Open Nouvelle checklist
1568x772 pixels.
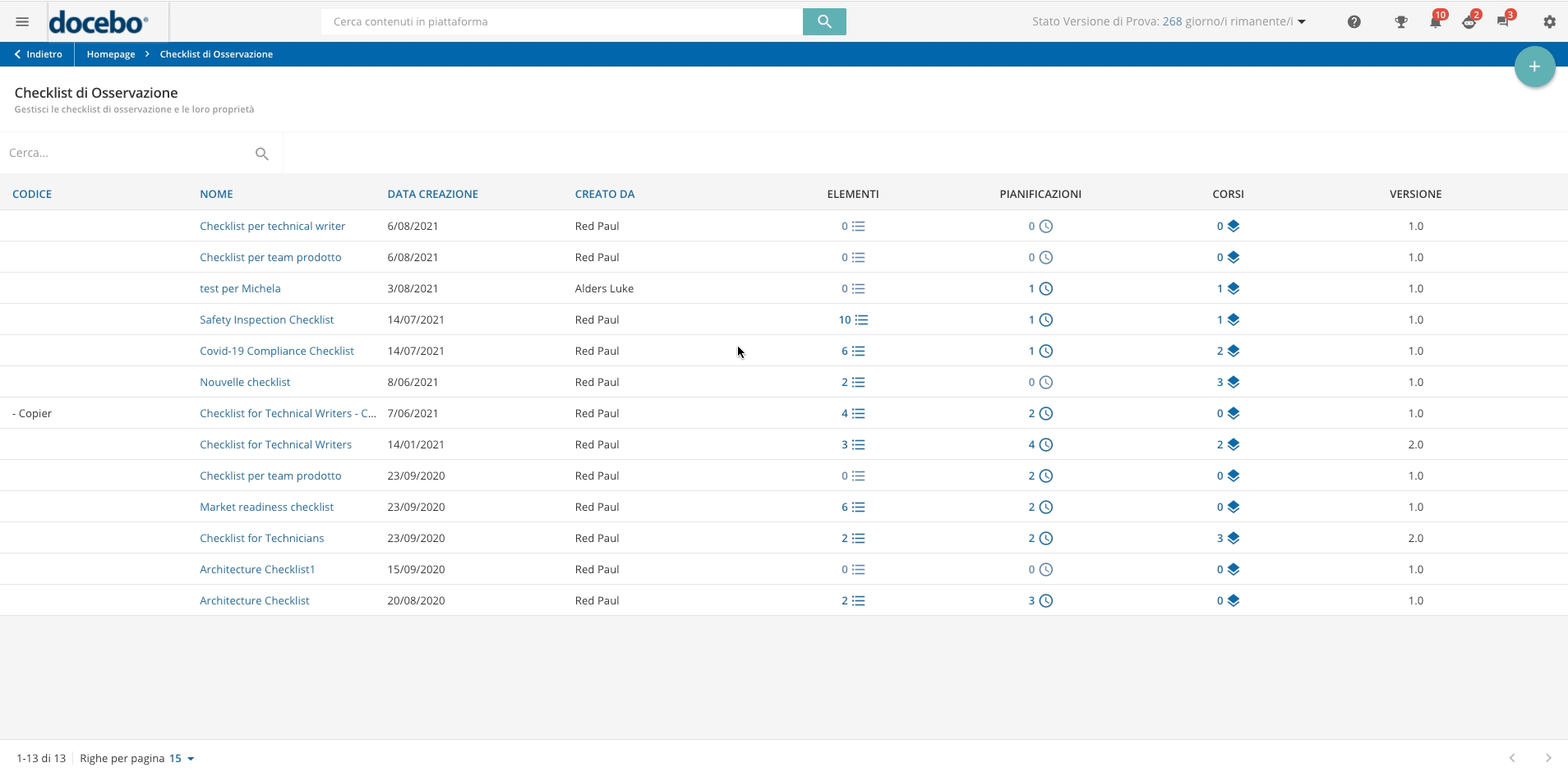pos(245,383)
